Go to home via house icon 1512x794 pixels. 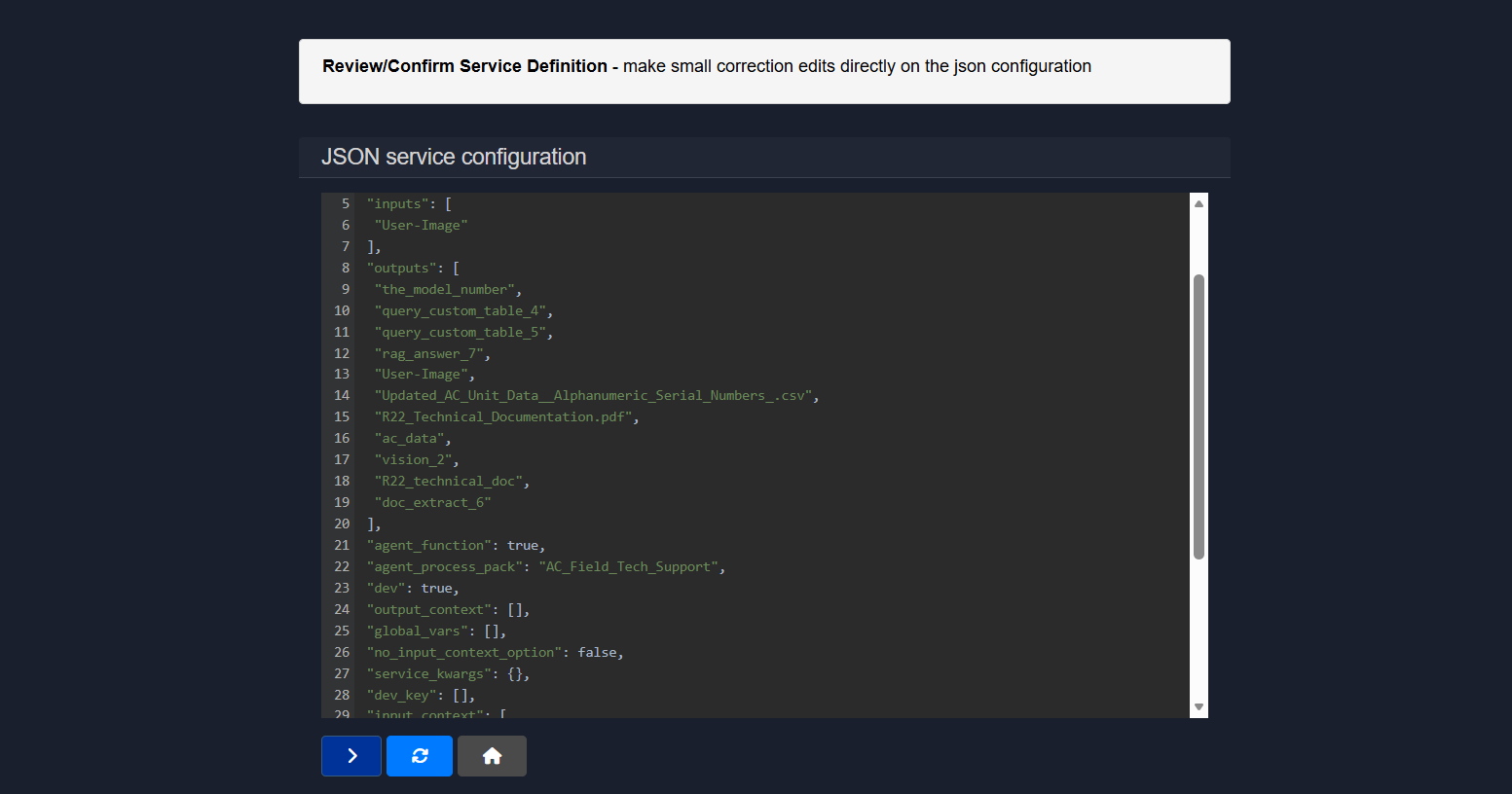(x=492, y=756)
